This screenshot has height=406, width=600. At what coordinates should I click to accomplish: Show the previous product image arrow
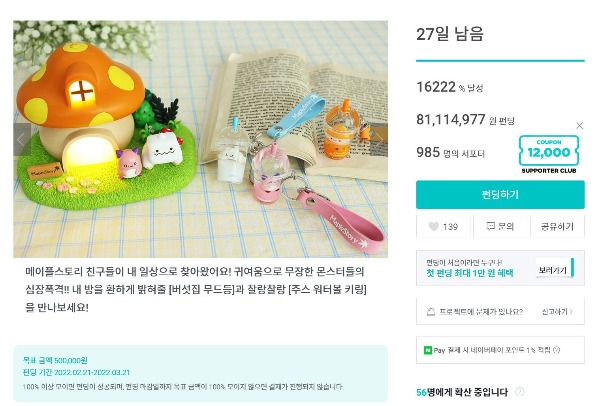pyautogui.click(x=21, y=140)
